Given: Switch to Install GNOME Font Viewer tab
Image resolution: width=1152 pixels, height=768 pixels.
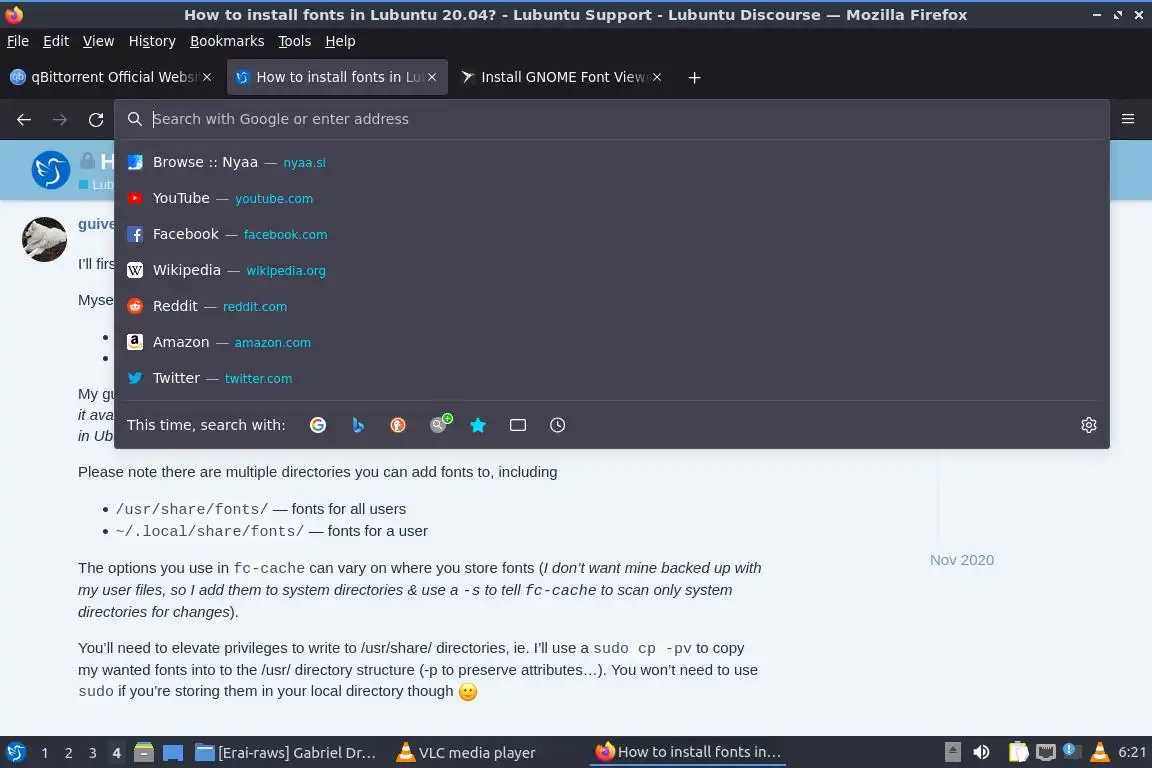Looking at the screenshot, I should (x=560, y=77).
